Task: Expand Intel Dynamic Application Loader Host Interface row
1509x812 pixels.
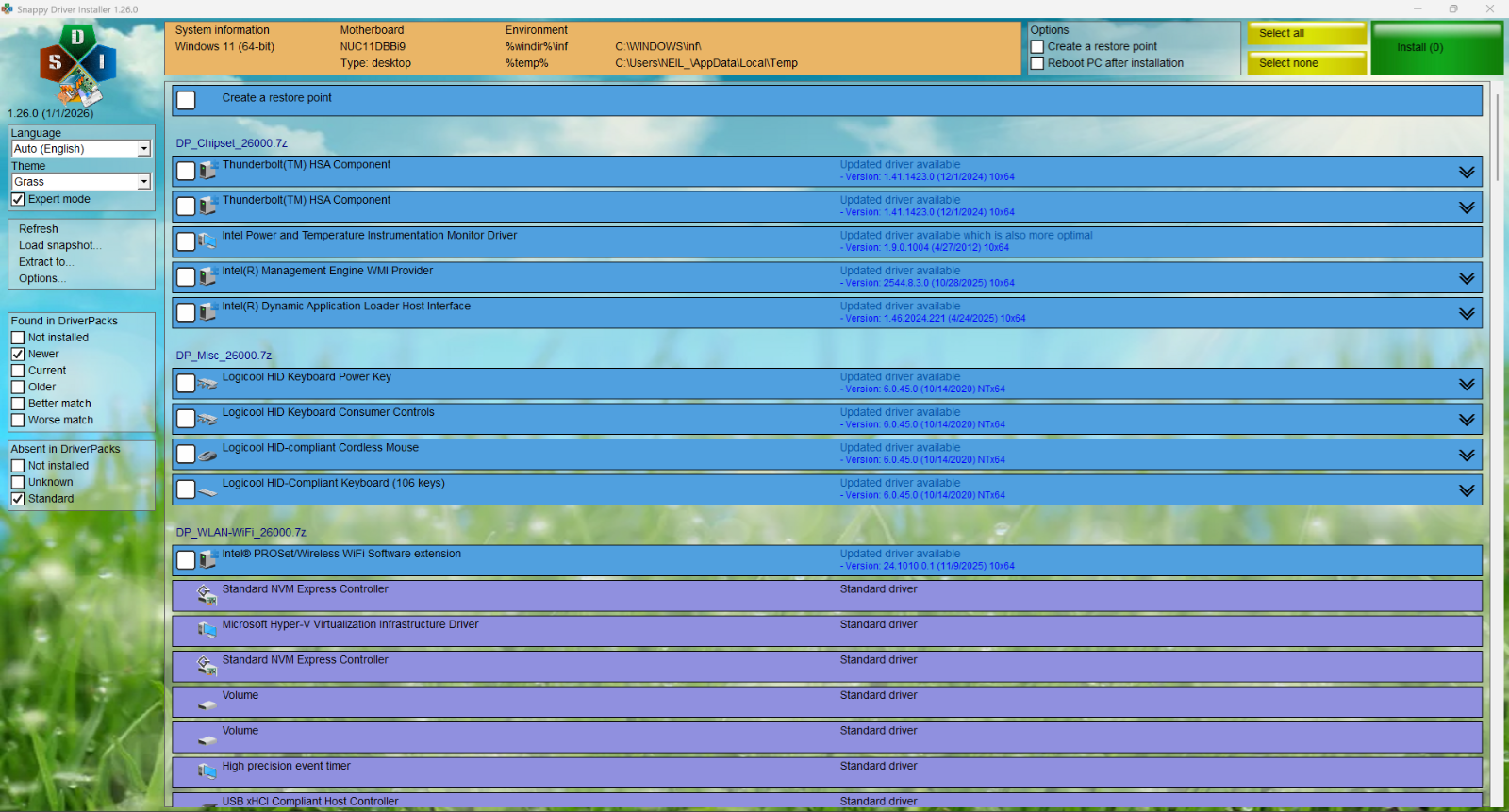Action: coord(1467,314)
